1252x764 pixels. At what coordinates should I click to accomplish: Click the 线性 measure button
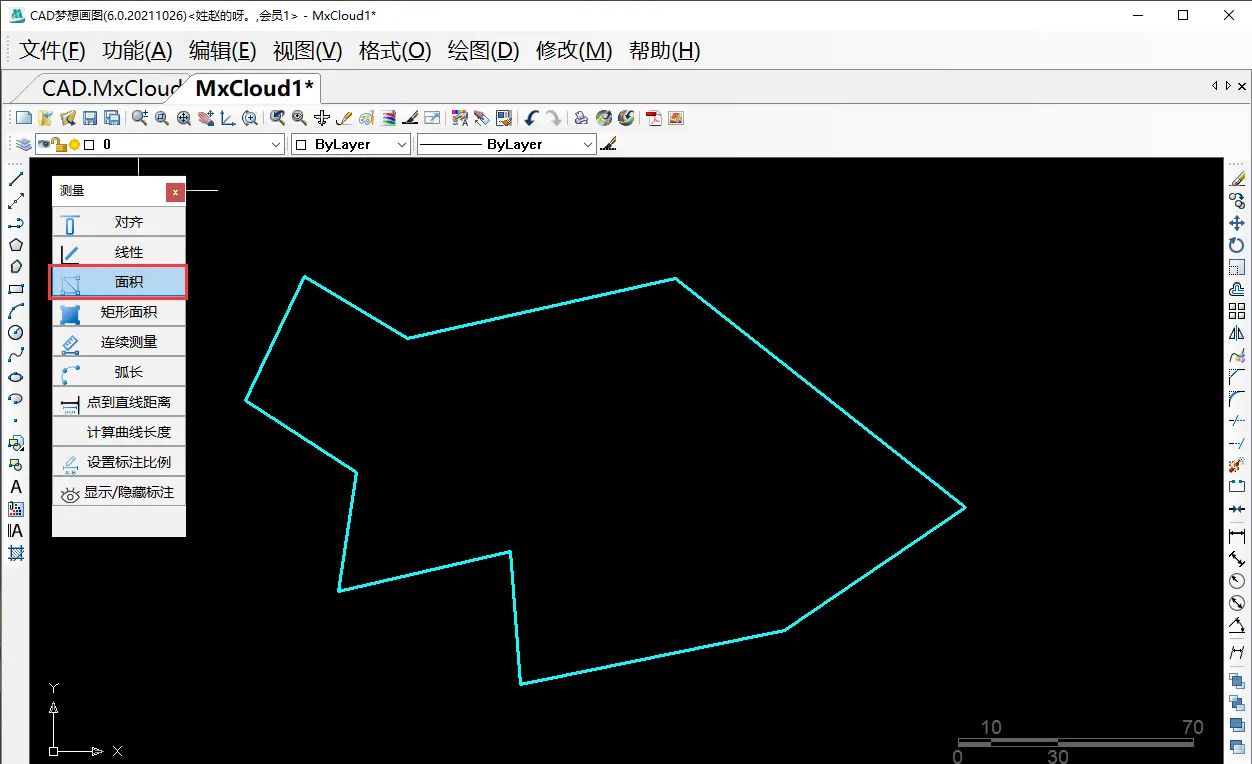[x=119, y=252]
